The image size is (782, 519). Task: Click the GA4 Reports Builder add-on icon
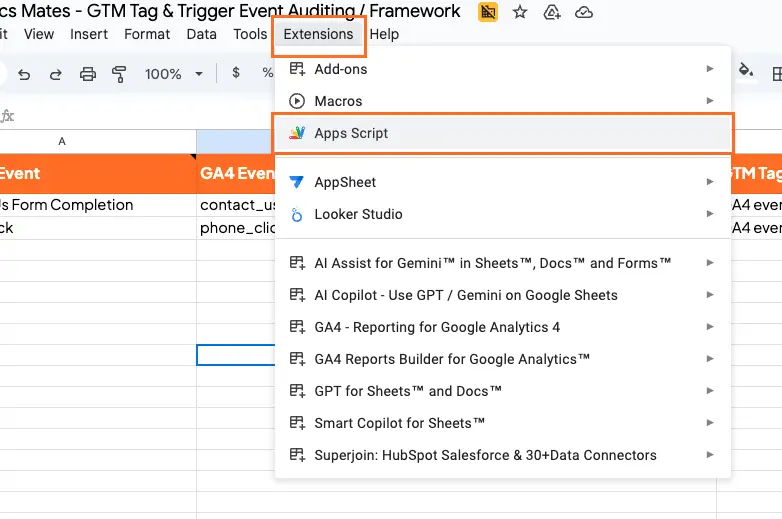coord(297,359)
